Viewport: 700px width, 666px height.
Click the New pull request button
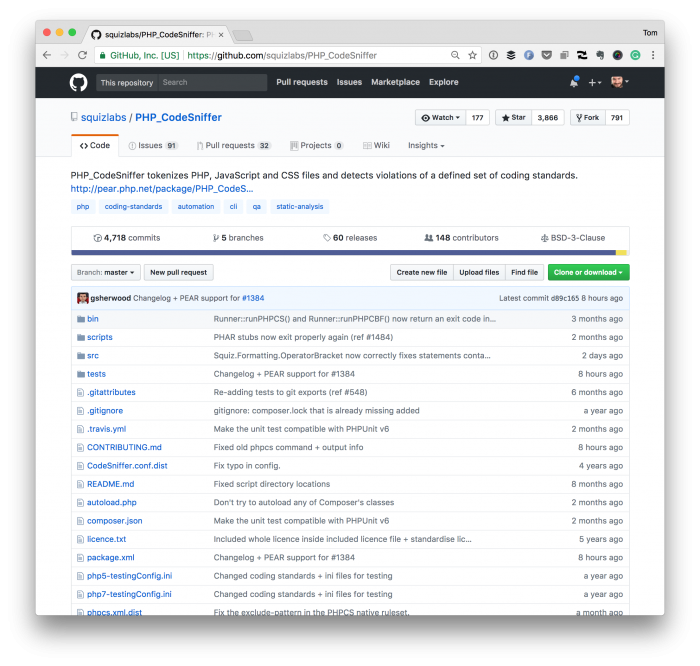[179, 272]
